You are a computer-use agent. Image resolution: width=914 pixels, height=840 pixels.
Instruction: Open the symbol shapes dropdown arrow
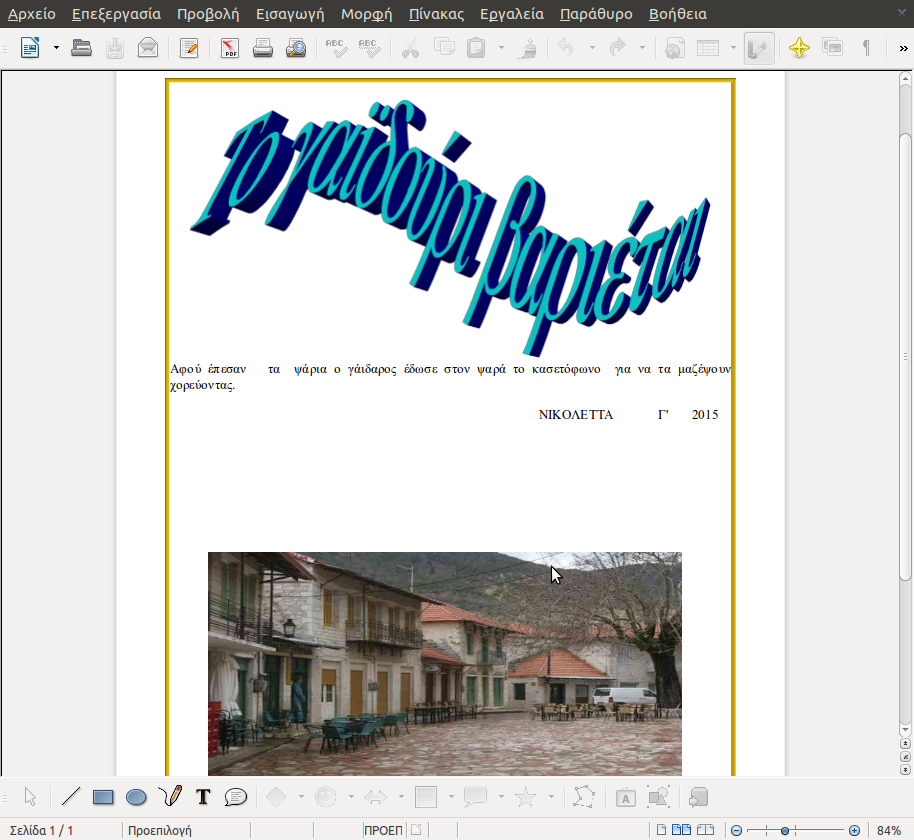point(351,796)
